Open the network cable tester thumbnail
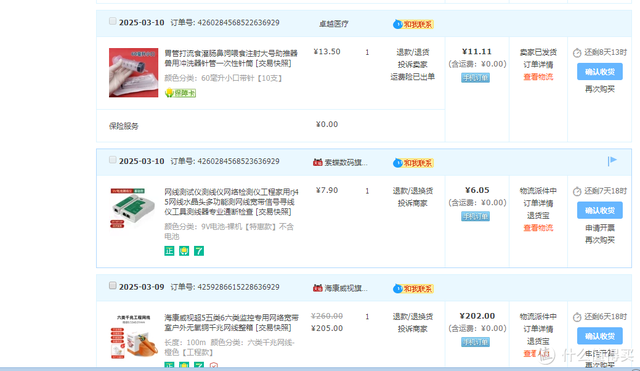Screen dimensions: 640x371 click(x=133, y=208)
